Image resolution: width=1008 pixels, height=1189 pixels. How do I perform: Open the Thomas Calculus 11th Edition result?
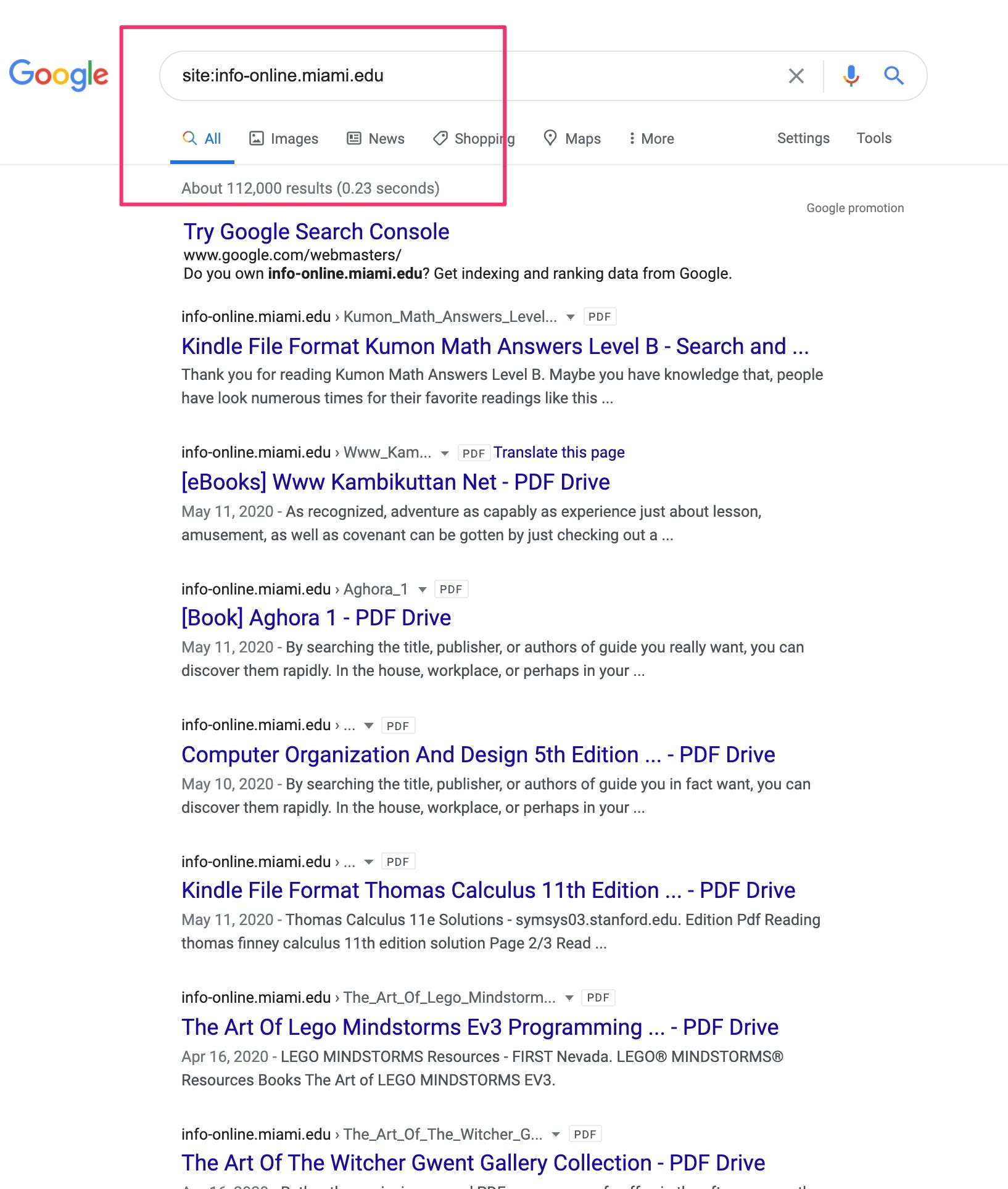point(488,891)
